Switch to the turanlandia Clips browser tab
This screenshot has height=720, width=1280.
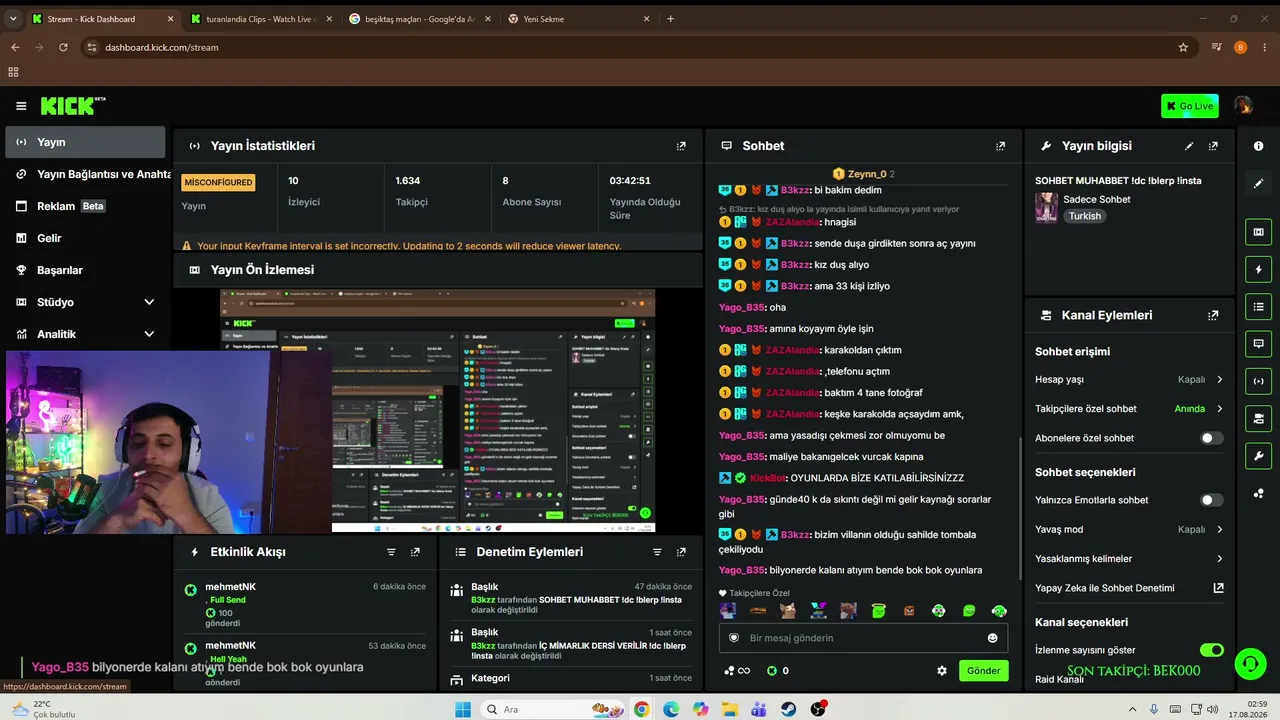pos(261,19)
